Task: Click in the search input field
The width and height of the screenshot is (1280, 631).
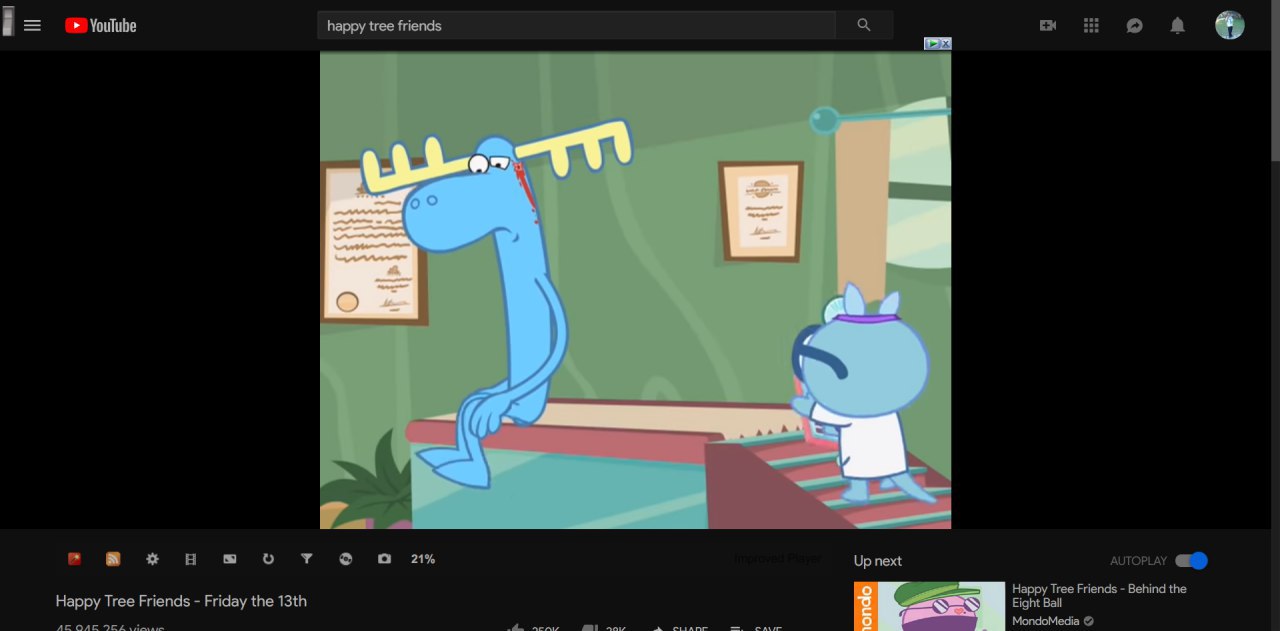Action: (x=576, y=25)
